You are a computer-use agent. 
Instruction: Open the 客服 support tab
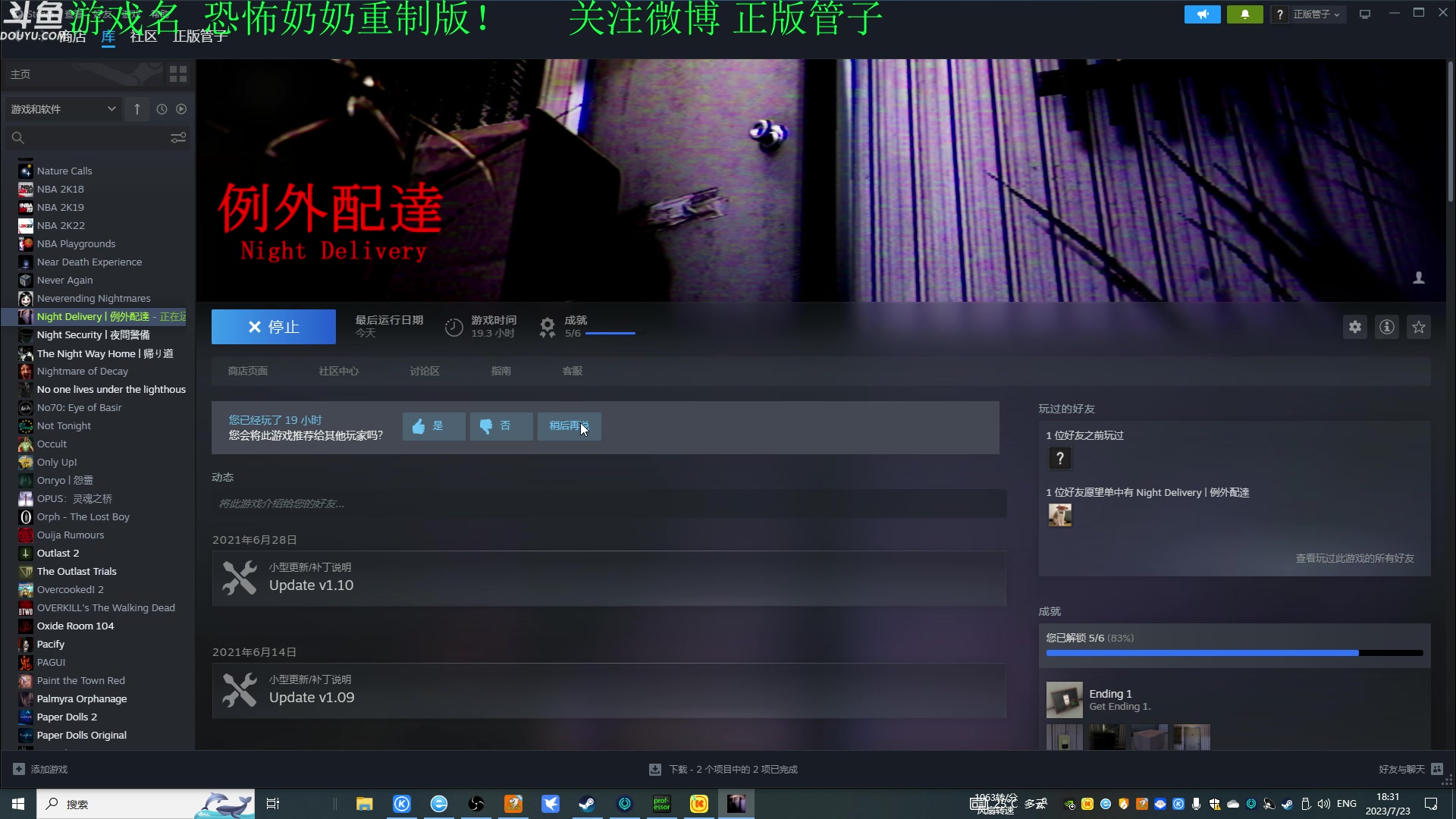pos(573,371)
